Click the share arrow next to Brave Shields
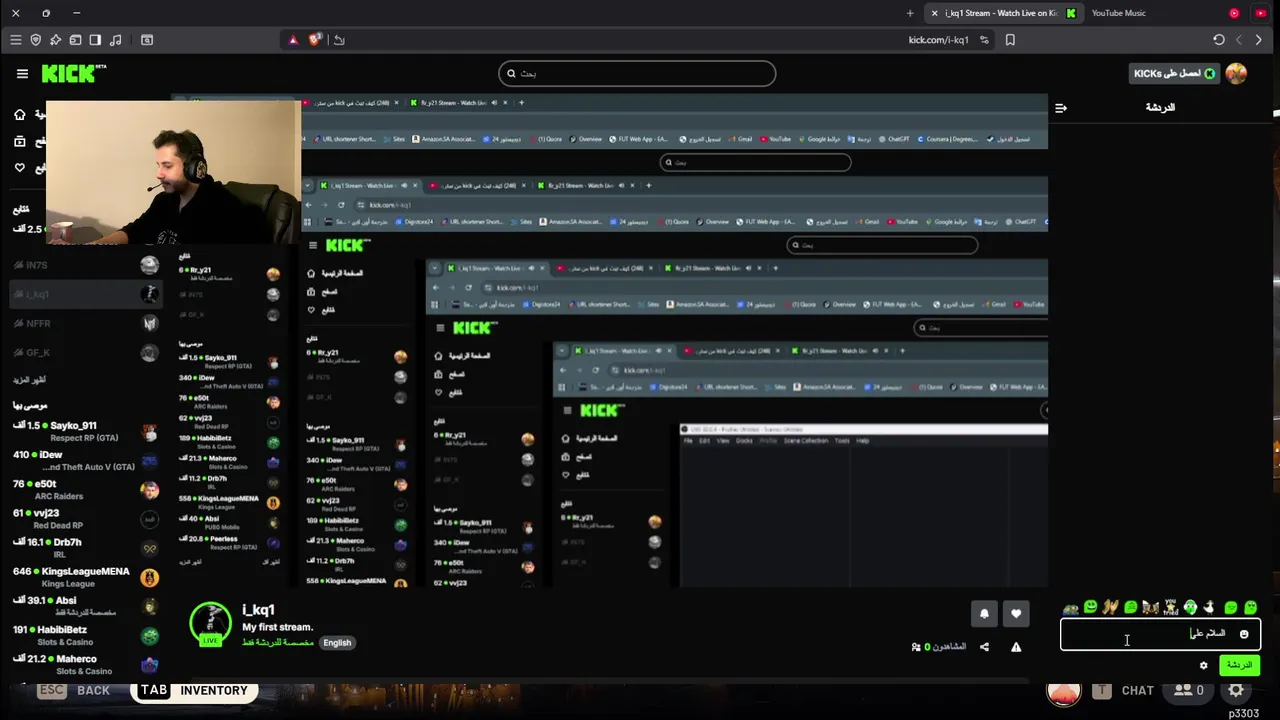This screenshot has height=720, width=1280. (x=339, y=40)
